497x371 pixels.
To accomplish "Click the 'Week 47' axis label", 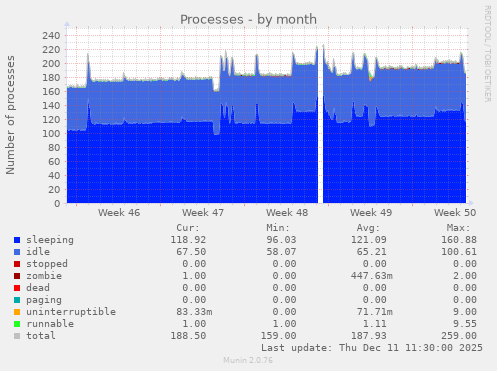I will 203,213.
